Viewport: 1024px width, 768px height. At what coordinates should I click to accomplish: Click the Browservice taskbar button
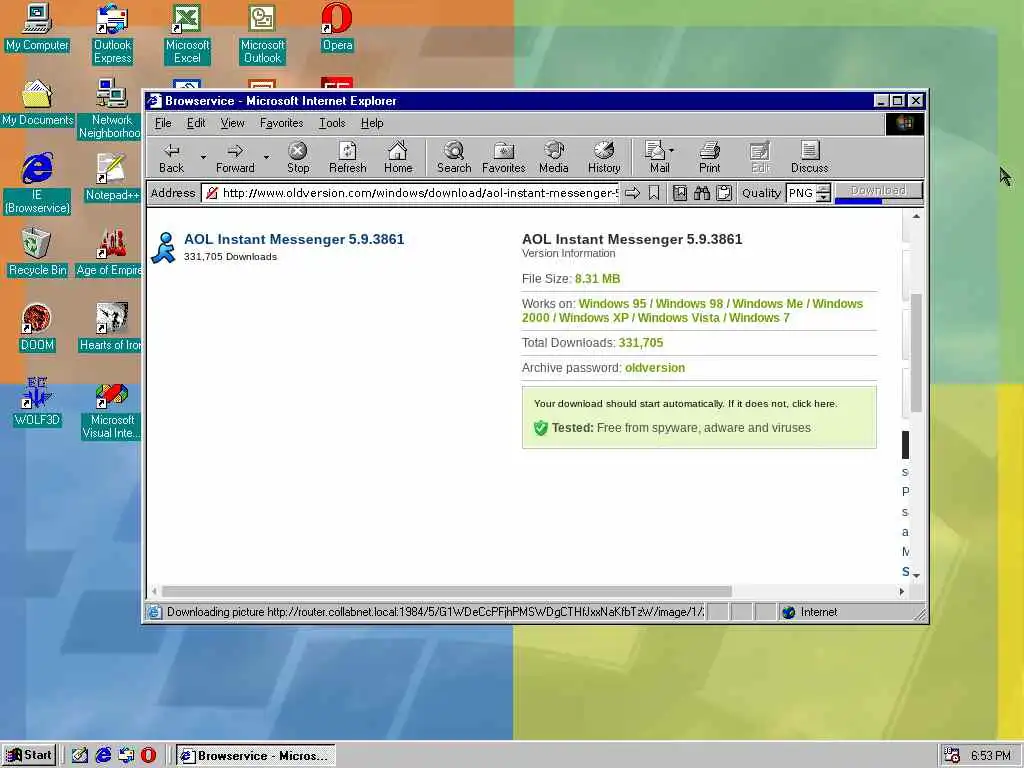tap(255, 756)
